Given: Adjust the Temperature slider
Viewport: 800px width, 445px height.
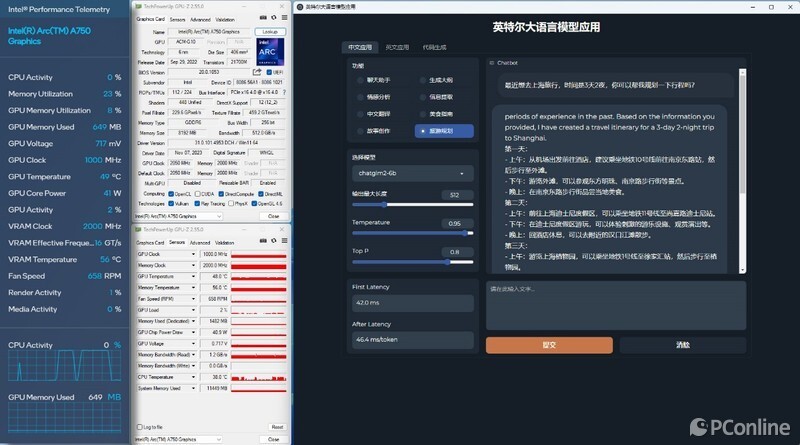Looking at the screenshot, I should 412,233.
